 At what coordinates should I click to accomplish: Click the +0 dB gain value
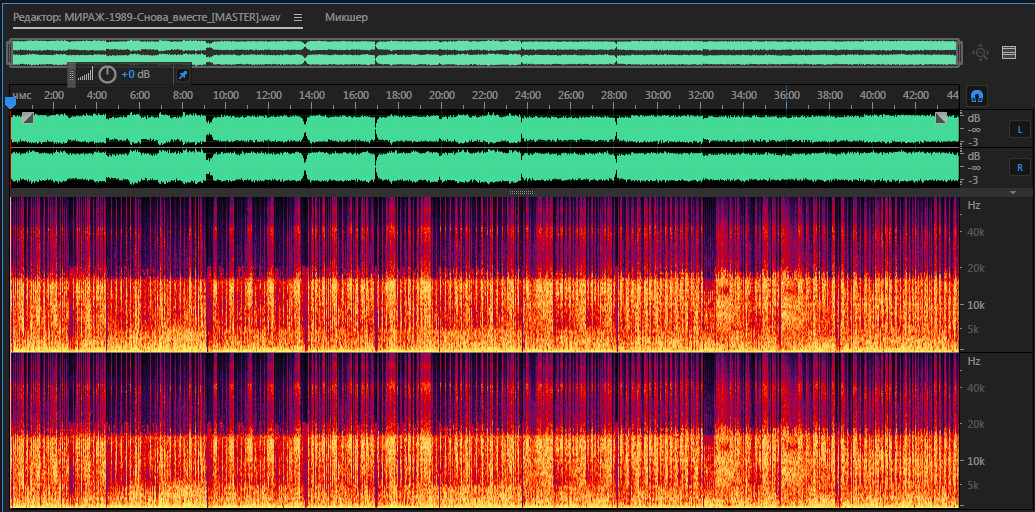point(135,74)
